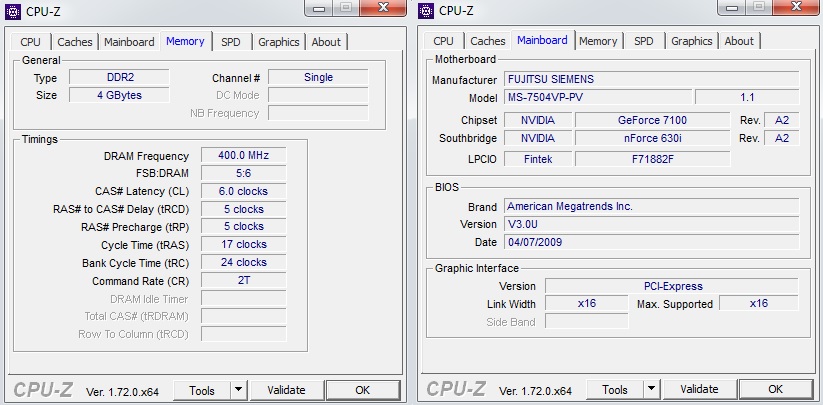Open About tab in right window
The height and width of the screenshot is (405, 823).
(x=739, y=41)
